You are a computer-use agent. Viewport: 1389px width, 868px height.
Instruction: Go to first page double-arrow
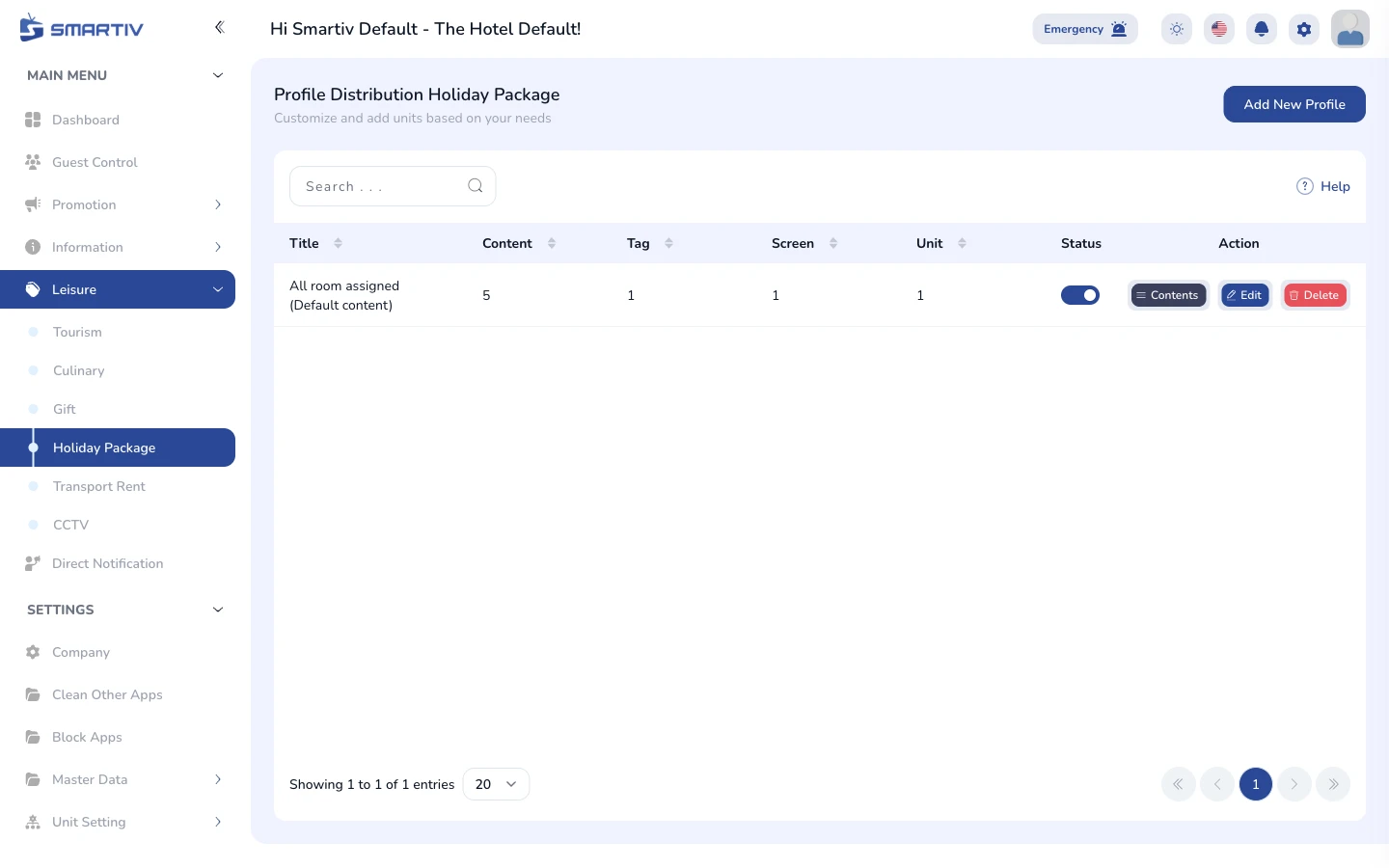1179,784
